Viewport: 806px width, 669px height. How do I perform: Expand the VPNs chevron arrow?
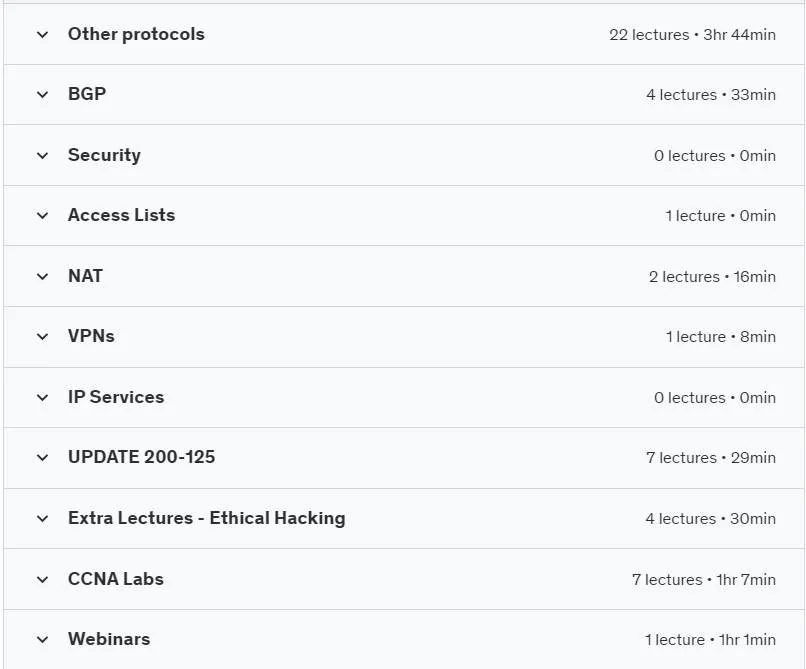pos(43,337)
